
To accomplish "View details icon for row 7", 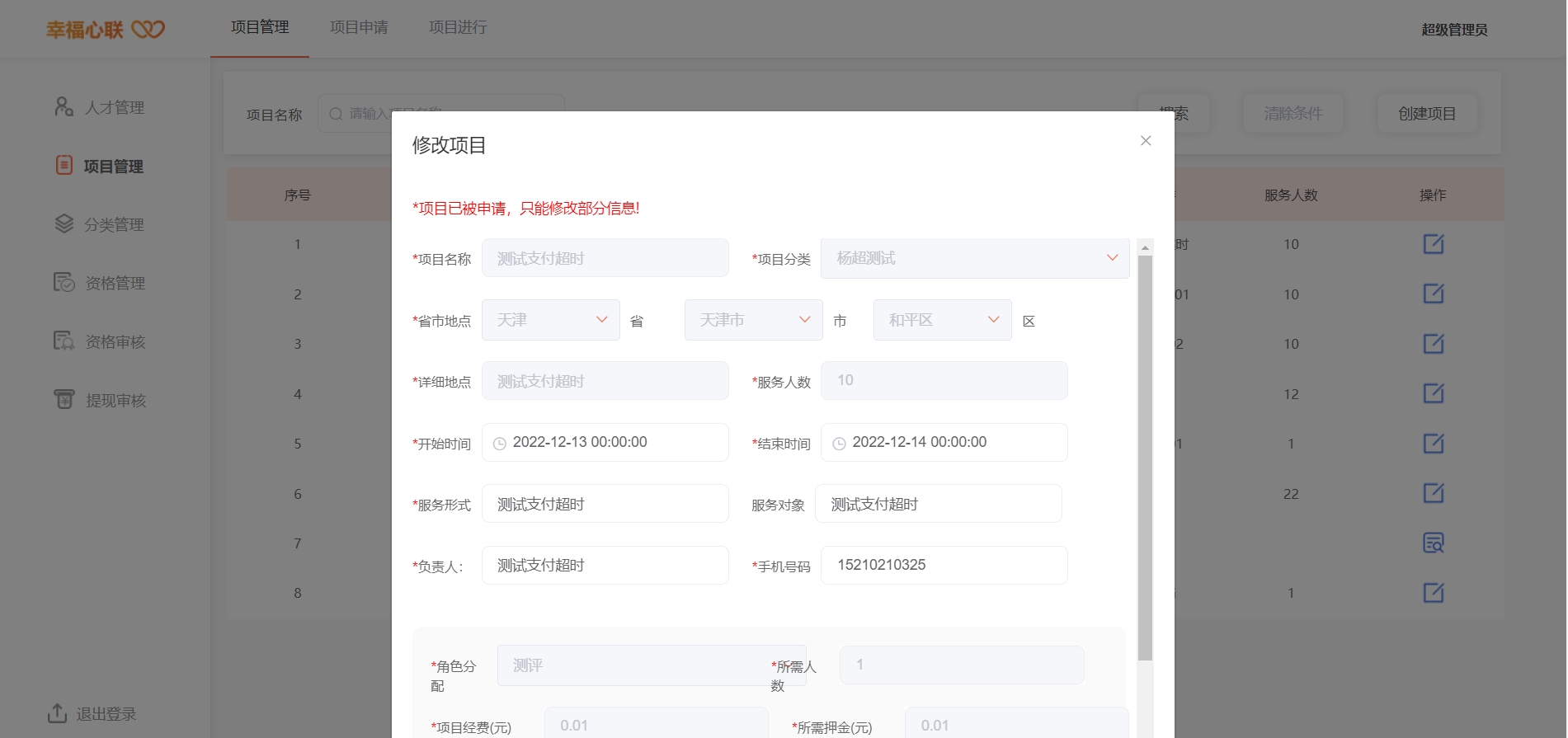I will click(1434, 543).
